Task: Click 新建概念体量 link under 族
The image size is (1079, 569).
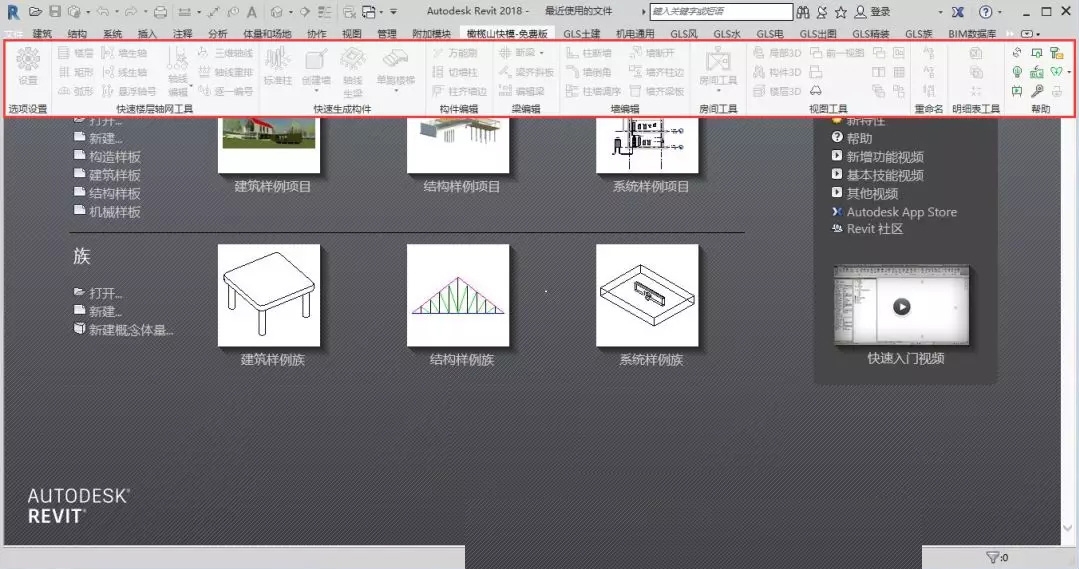Action: (x=124, y=330)
